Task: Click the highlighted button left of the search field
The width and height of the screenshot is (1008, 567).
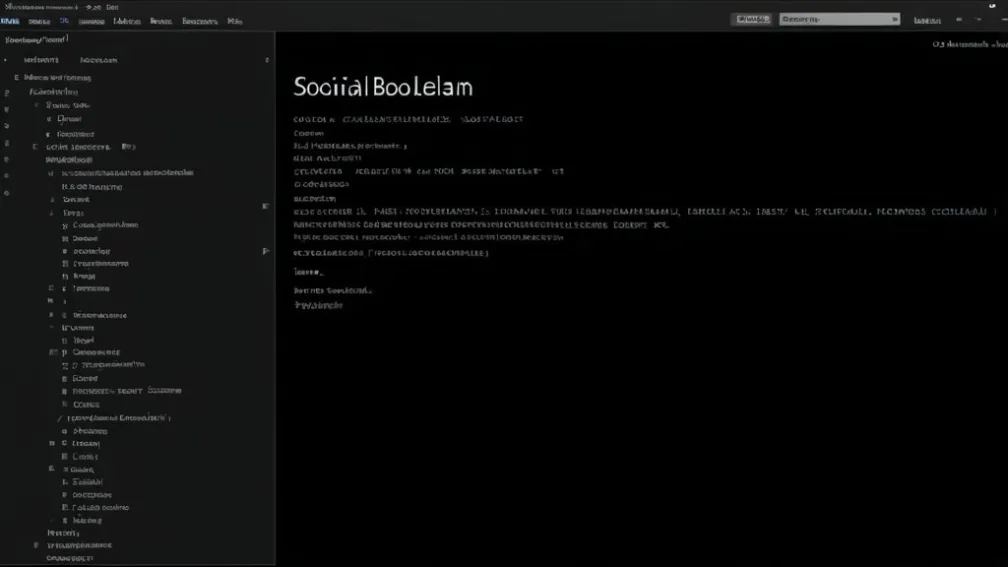Action: [x=751, y=19]
